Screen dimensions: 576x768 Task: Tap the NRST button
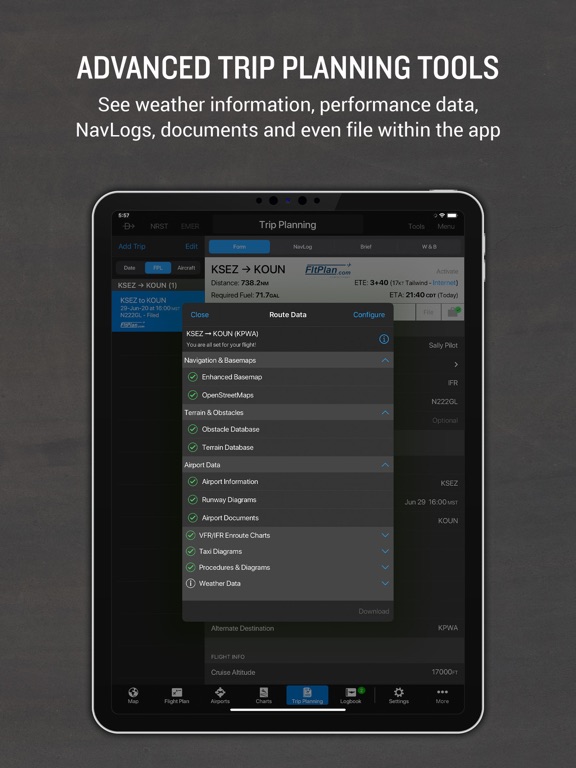[x=159, y=226]
